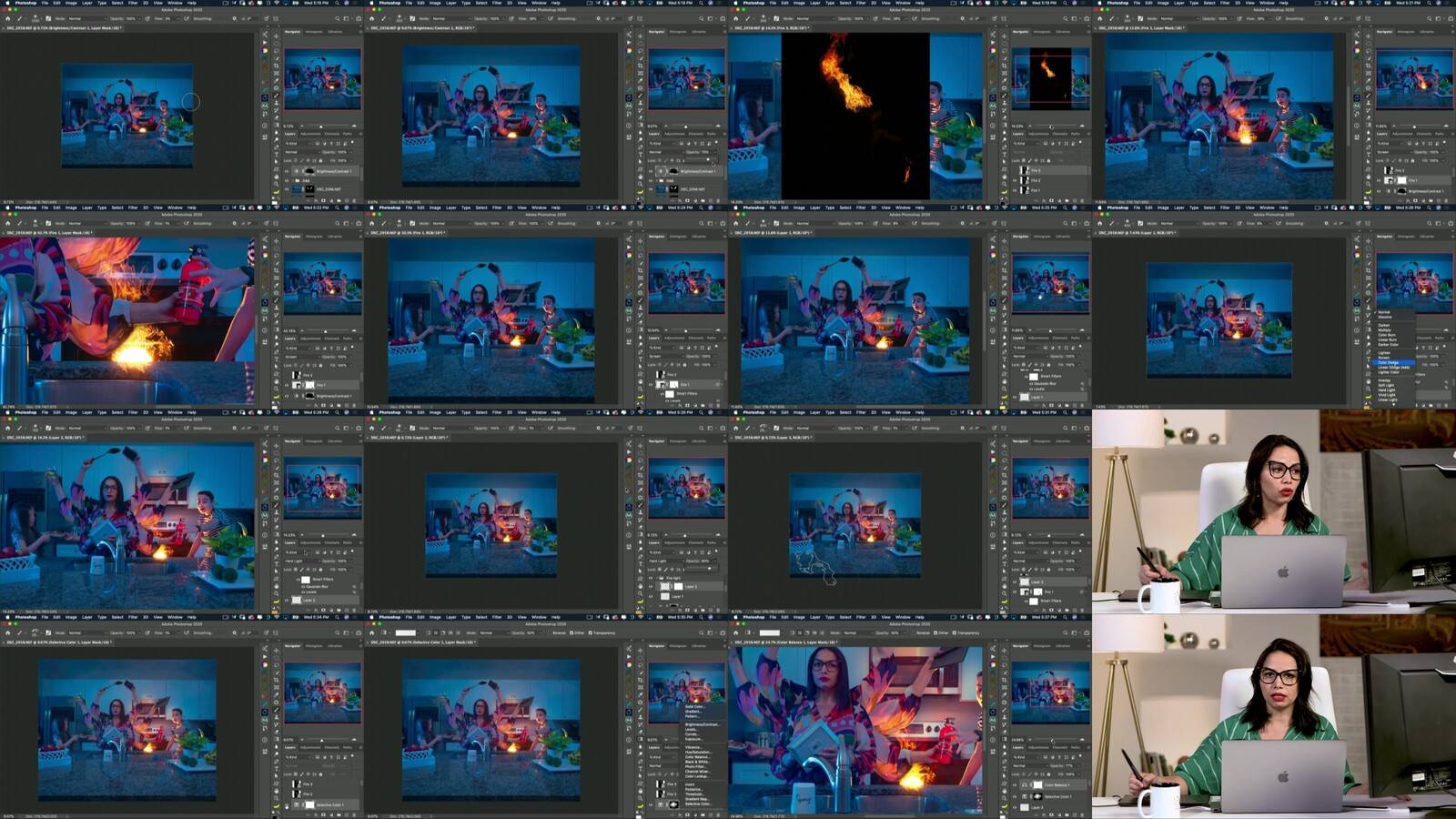
Task: Select Gradient tool in the adjustment-menu frame's toolbar
Action: tap(641, 739)
